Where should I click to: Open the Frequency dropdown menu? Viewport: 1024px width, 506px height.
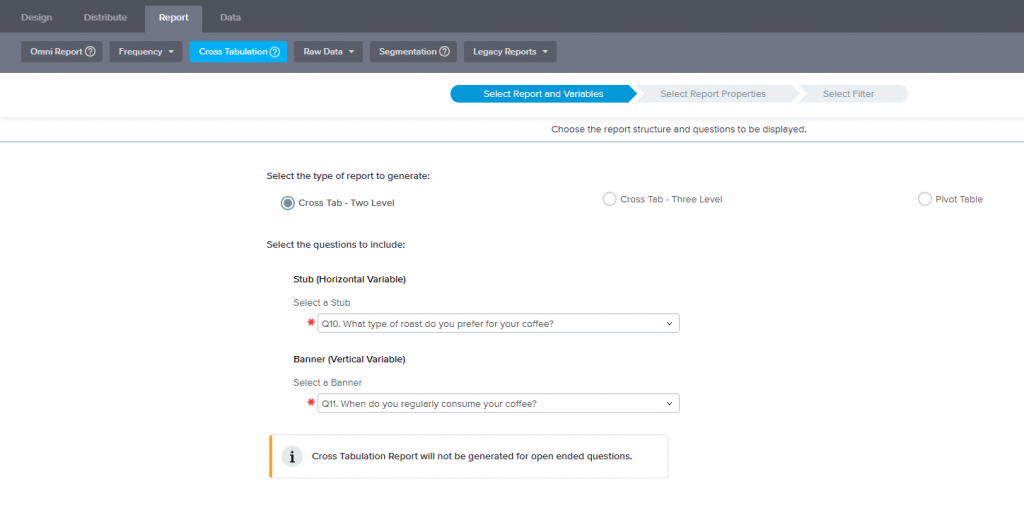tap(146, 52)
